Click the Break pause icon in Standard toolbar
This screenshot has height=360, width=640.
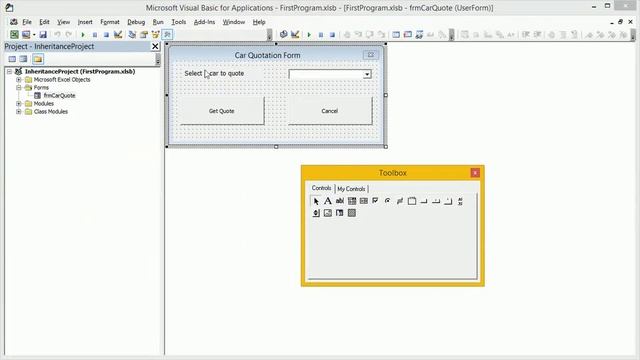pyautogui.click(x=95, y=35)
